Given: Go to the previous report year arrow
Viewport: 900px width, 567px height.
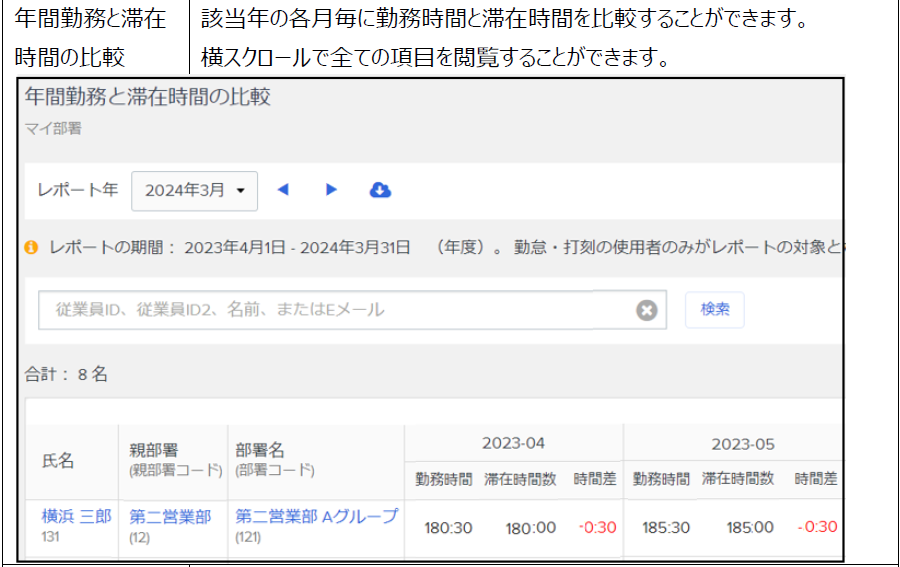Looking at the screenshot, I should coord(283,190).
